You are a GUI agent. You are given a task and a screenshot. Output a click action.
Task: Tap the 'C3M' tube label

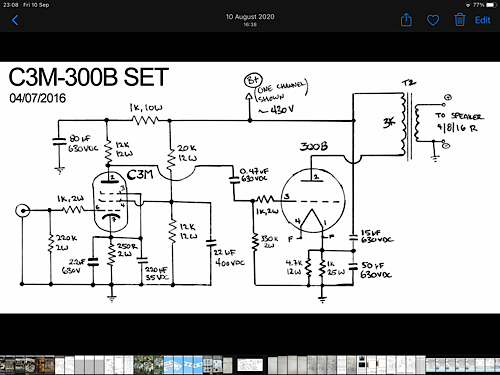tap(140, 174)
